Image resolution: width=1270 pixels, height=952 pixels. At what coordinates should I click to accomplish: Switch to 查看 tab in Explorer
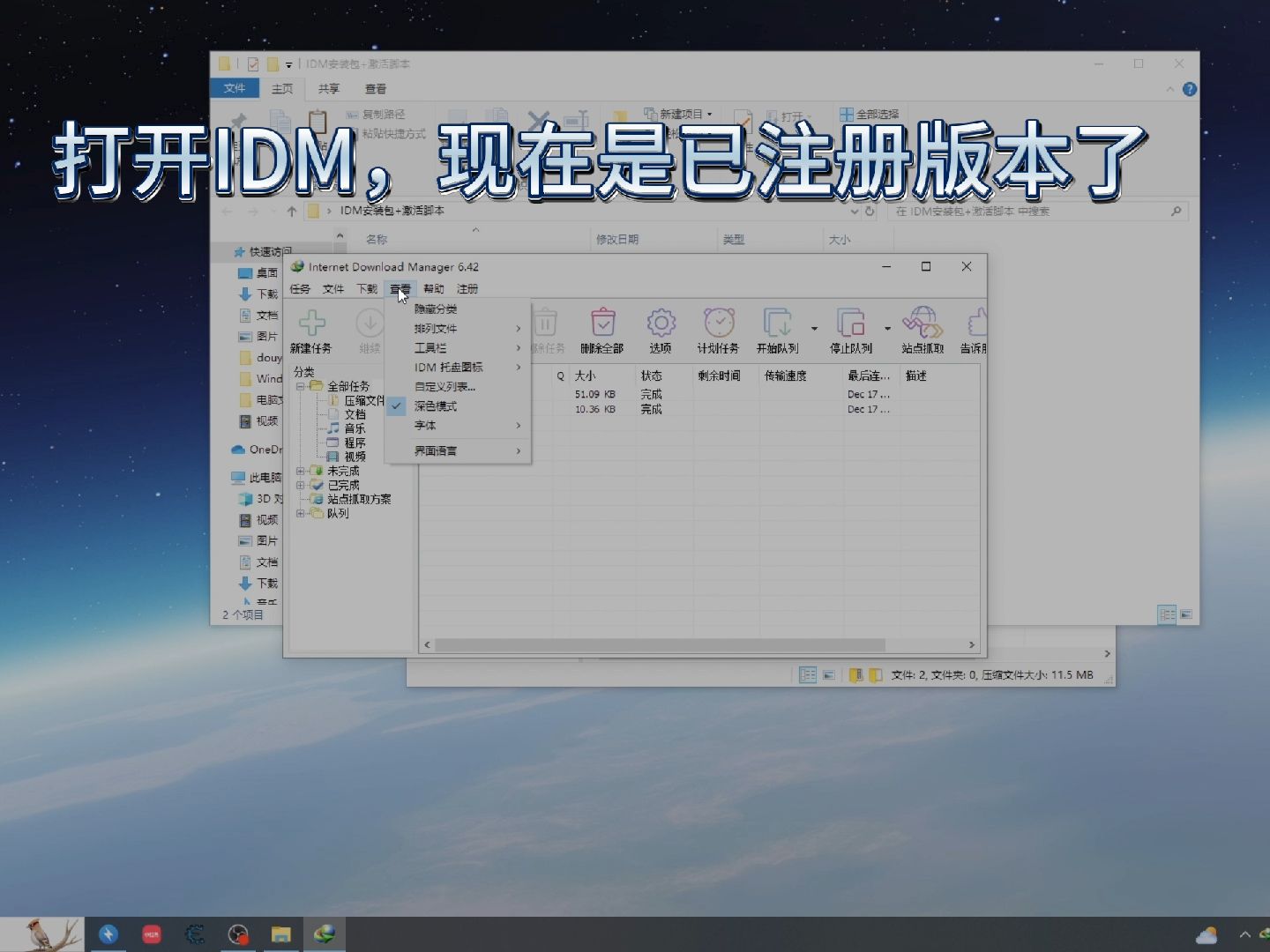(x=376, y=89)
